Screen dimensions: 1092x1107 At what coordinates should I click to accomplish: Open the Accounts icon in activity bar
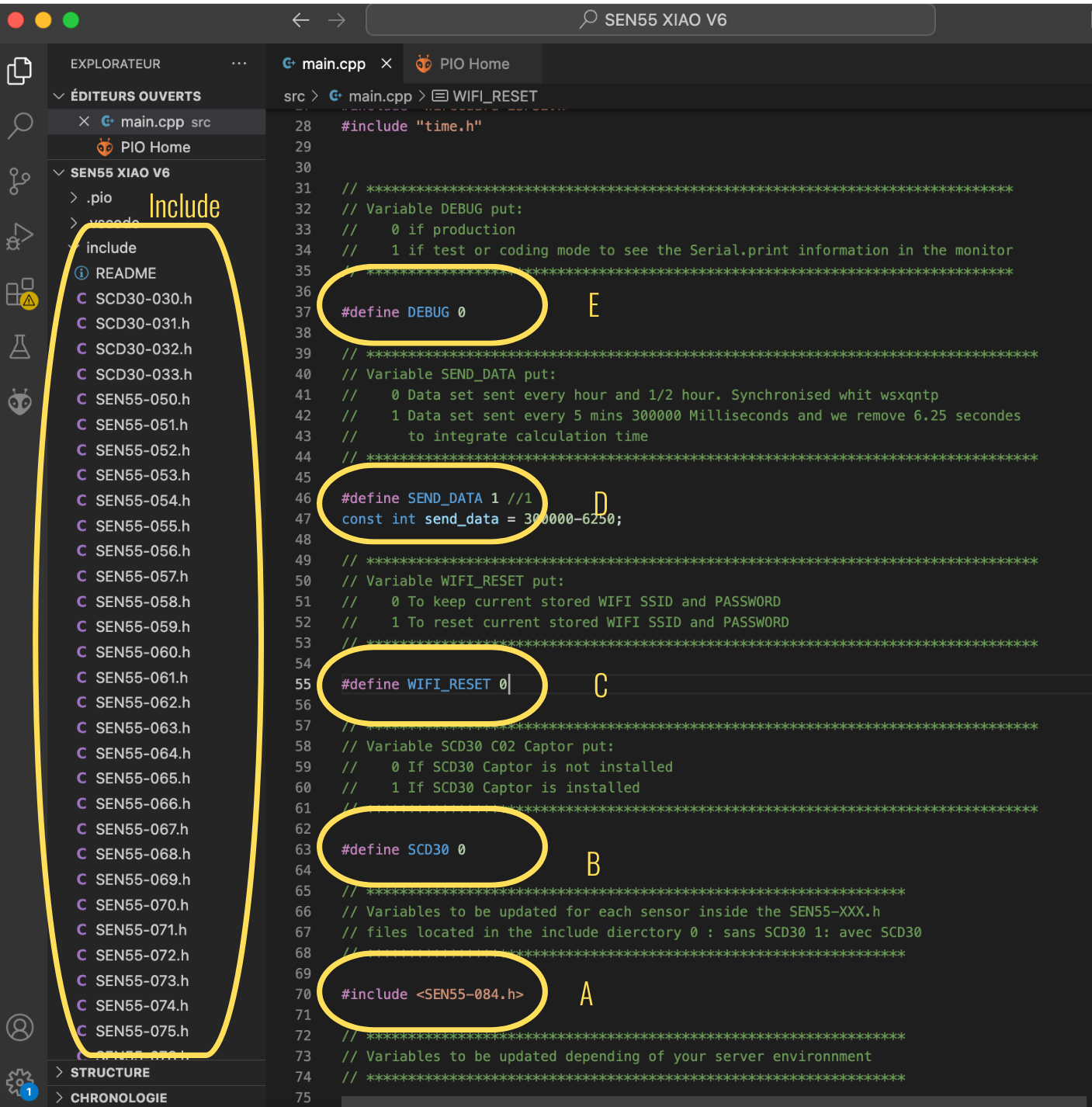coord(20,1027)
